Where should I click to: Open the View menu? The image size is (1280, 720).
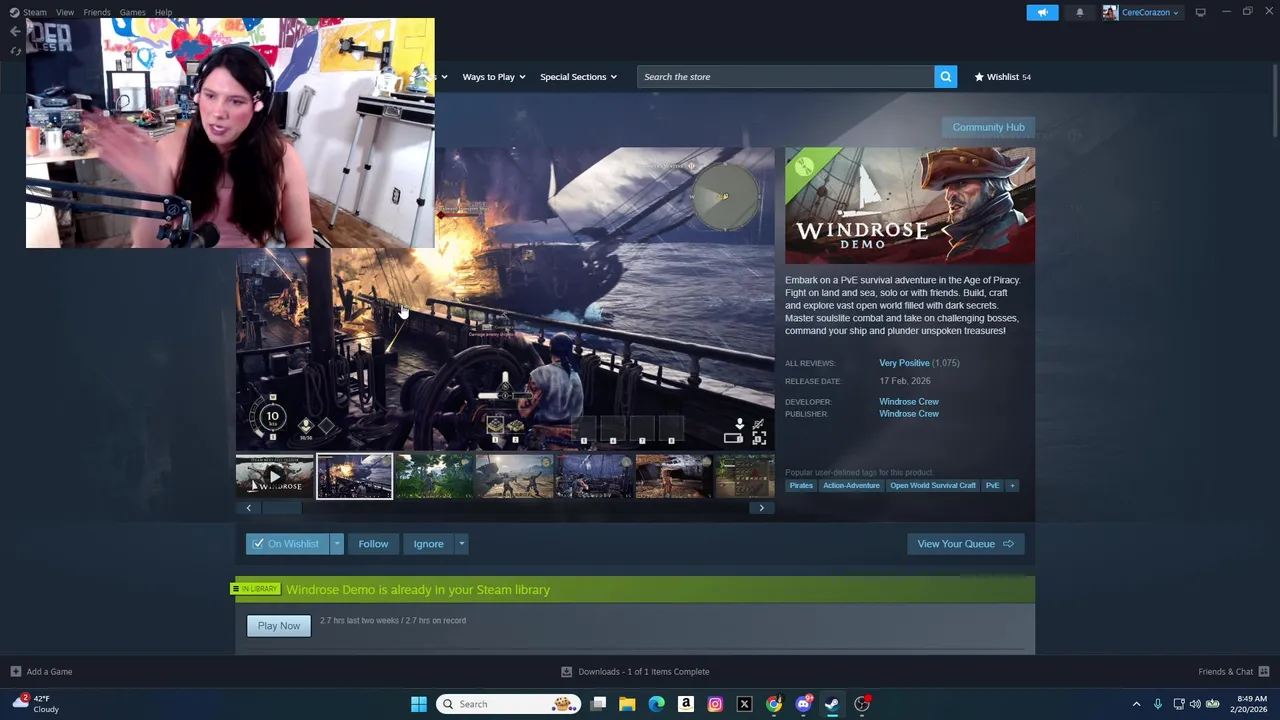pyautogui.click(x=65, y=12)
